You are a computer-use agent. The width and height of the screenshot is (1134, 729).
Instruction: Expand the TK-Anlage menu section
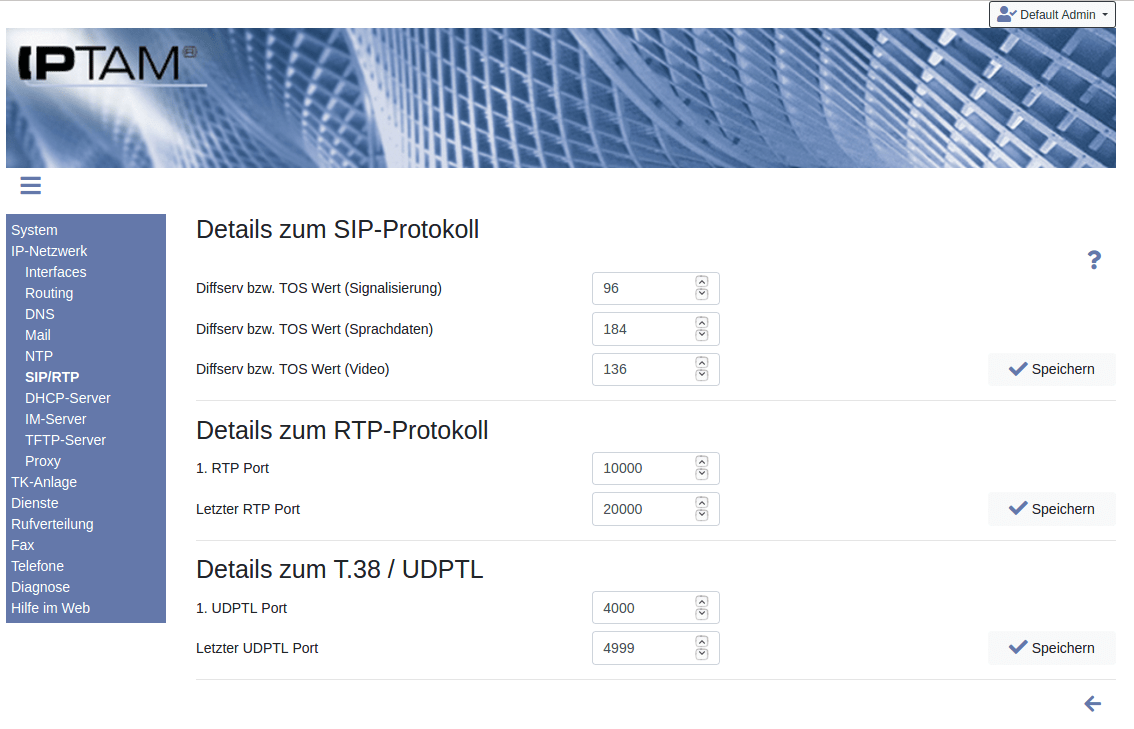pos(44,482)
